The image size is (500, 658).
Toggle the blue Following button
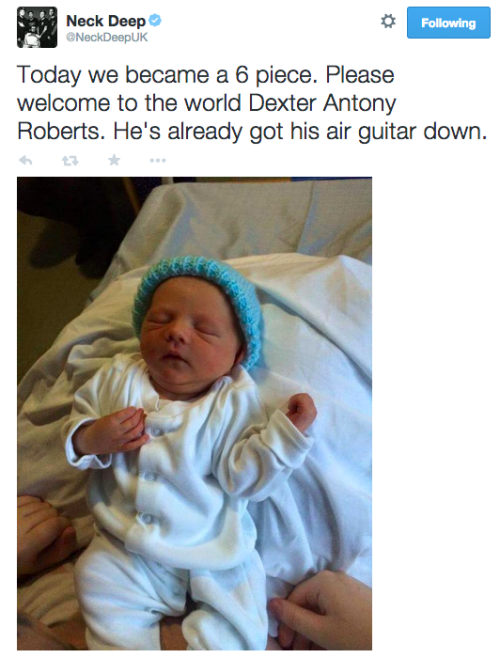pyautogui.click(x=448, y=23)
